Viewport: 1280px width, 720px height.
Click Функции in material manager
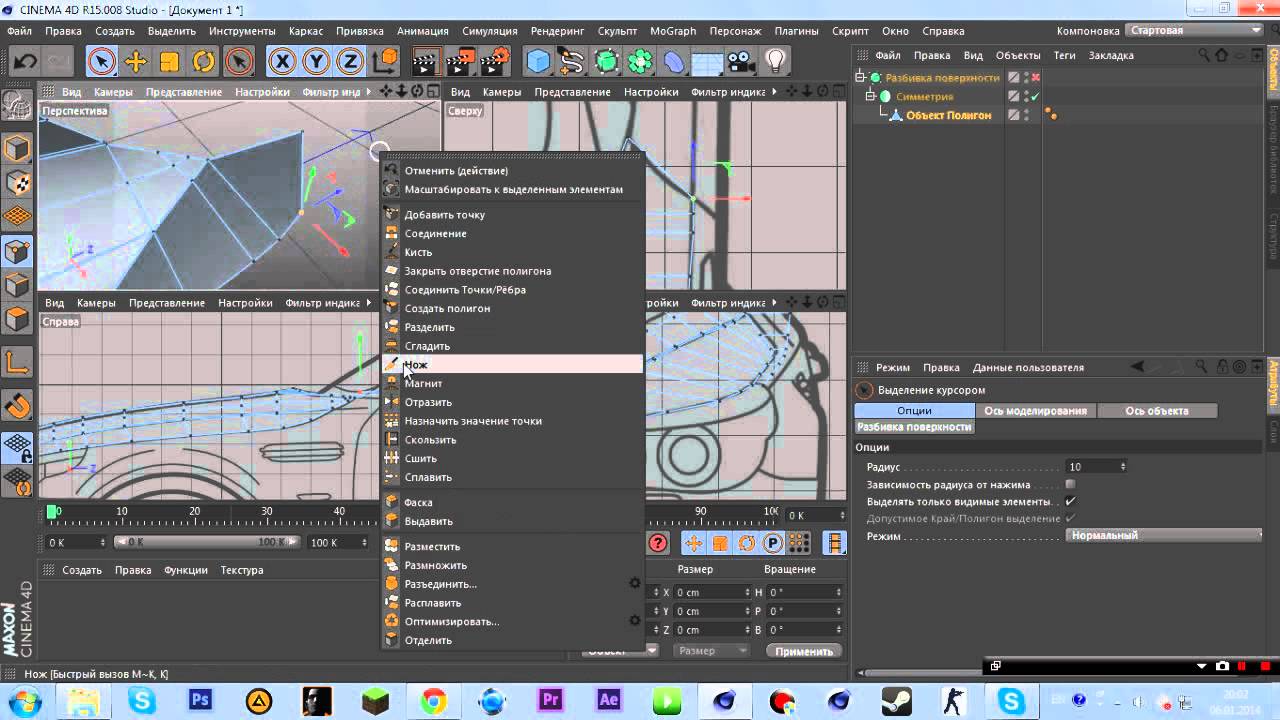pyautogui.click(x=186, y=570)
